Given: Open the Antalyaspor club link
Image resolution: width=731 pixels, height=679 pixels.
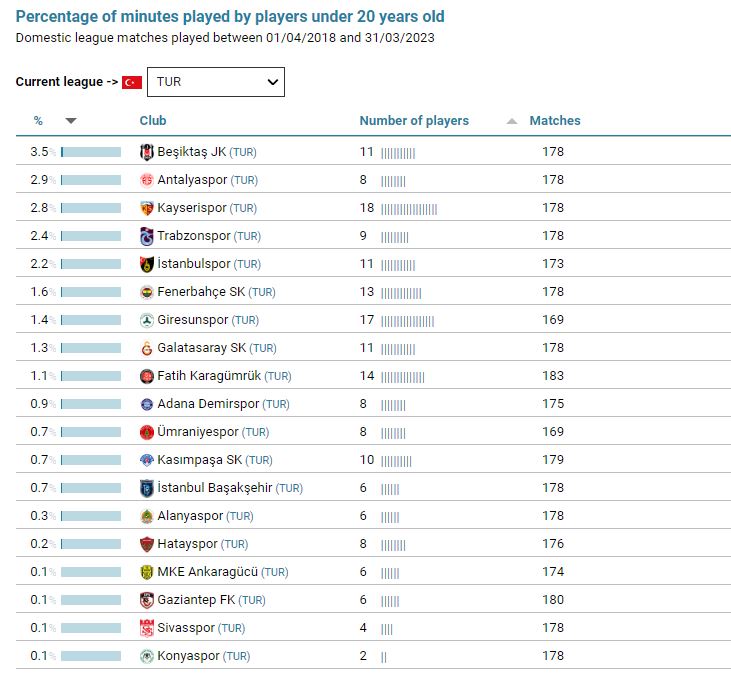Looking at the screenshot, I should click(193, 180).
